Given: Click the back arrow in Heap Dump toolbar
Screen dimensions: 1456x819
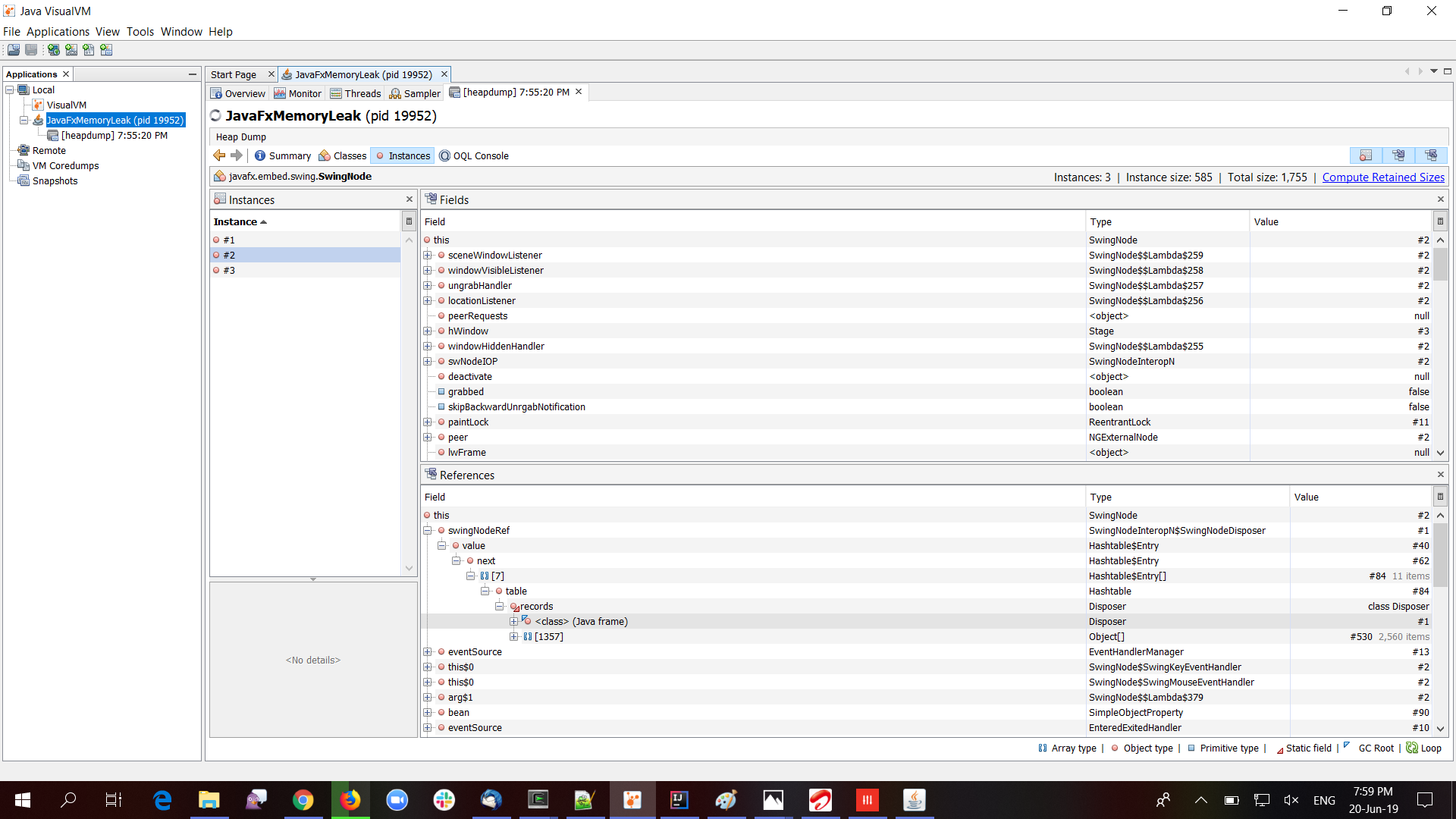Looking at the screenshot, I should (219, 155).
